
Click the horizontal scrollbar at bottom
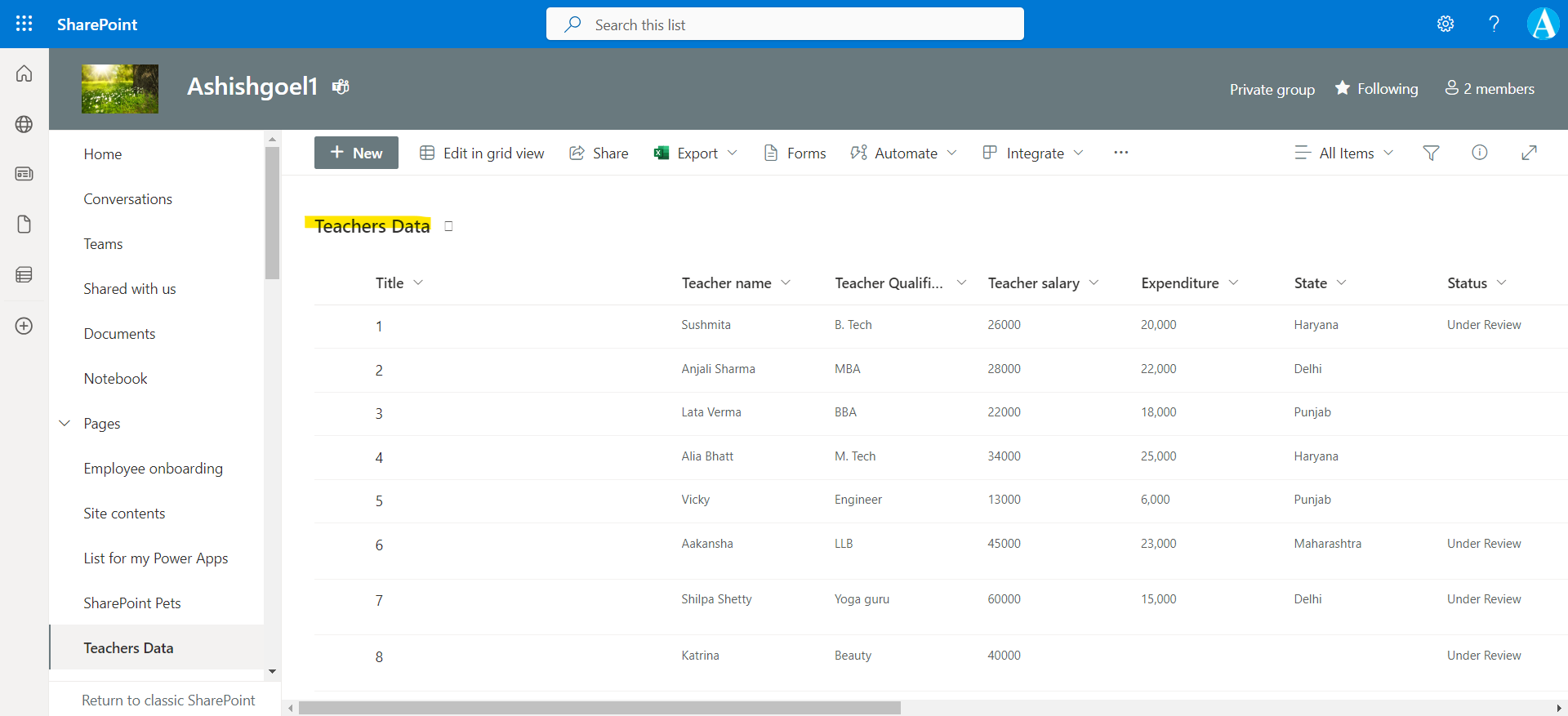(x=599, y=708)
